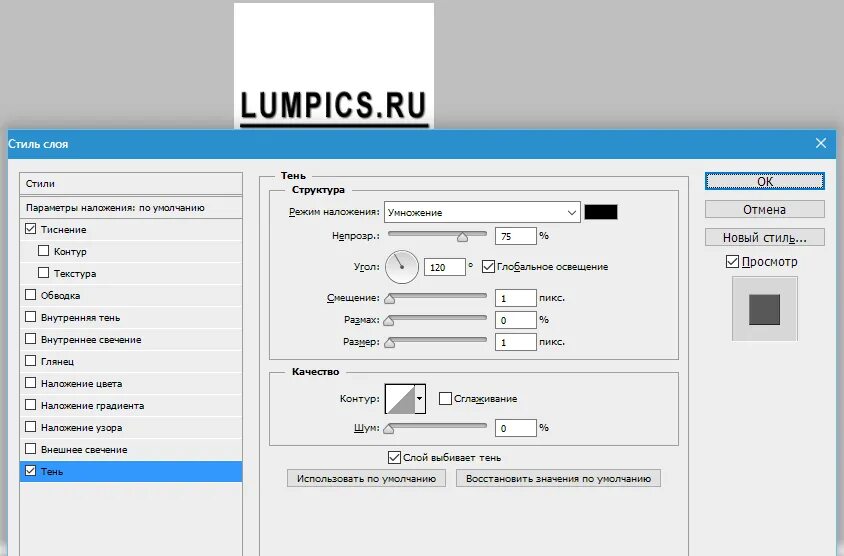This screenshot has width=844, height=556.
Task: Enable the Внутреннее свечение checkbox
Action: click(31, 339)
